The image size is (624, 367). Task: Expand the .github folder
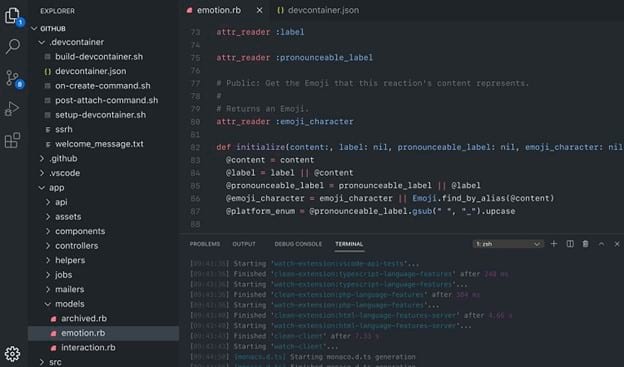click(41, 158)
